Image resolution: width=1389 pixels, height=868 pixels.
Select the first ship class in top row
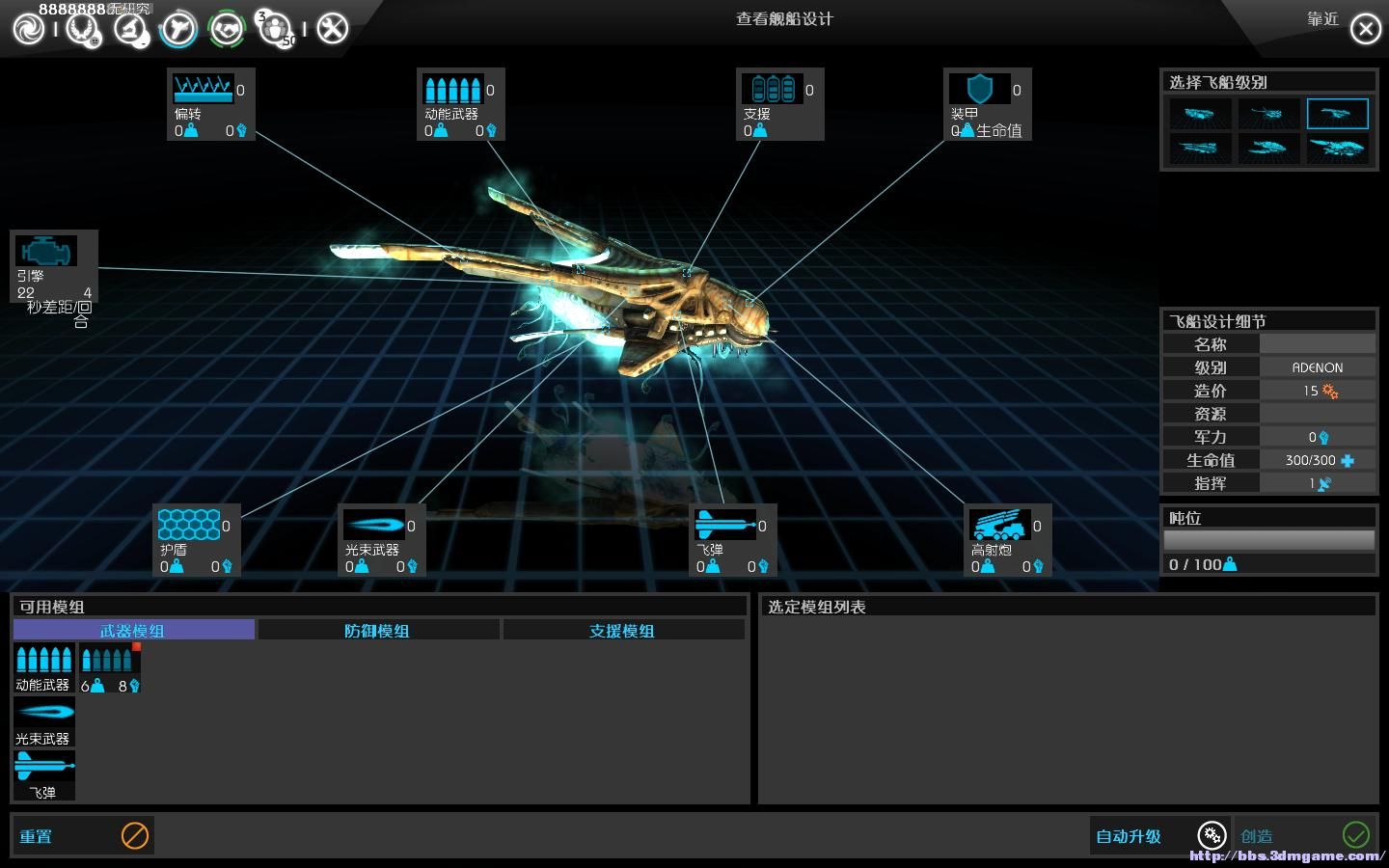1200,114
